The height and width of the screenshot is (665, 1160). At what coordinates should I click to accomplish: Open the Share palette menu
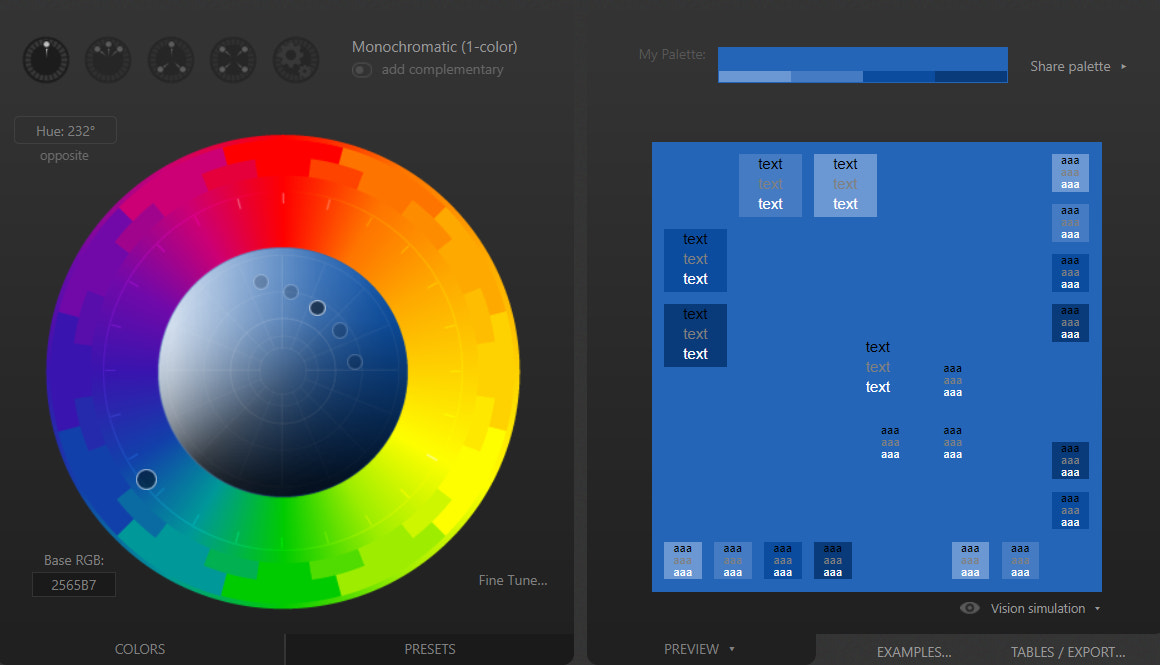tap(1070, 67)
